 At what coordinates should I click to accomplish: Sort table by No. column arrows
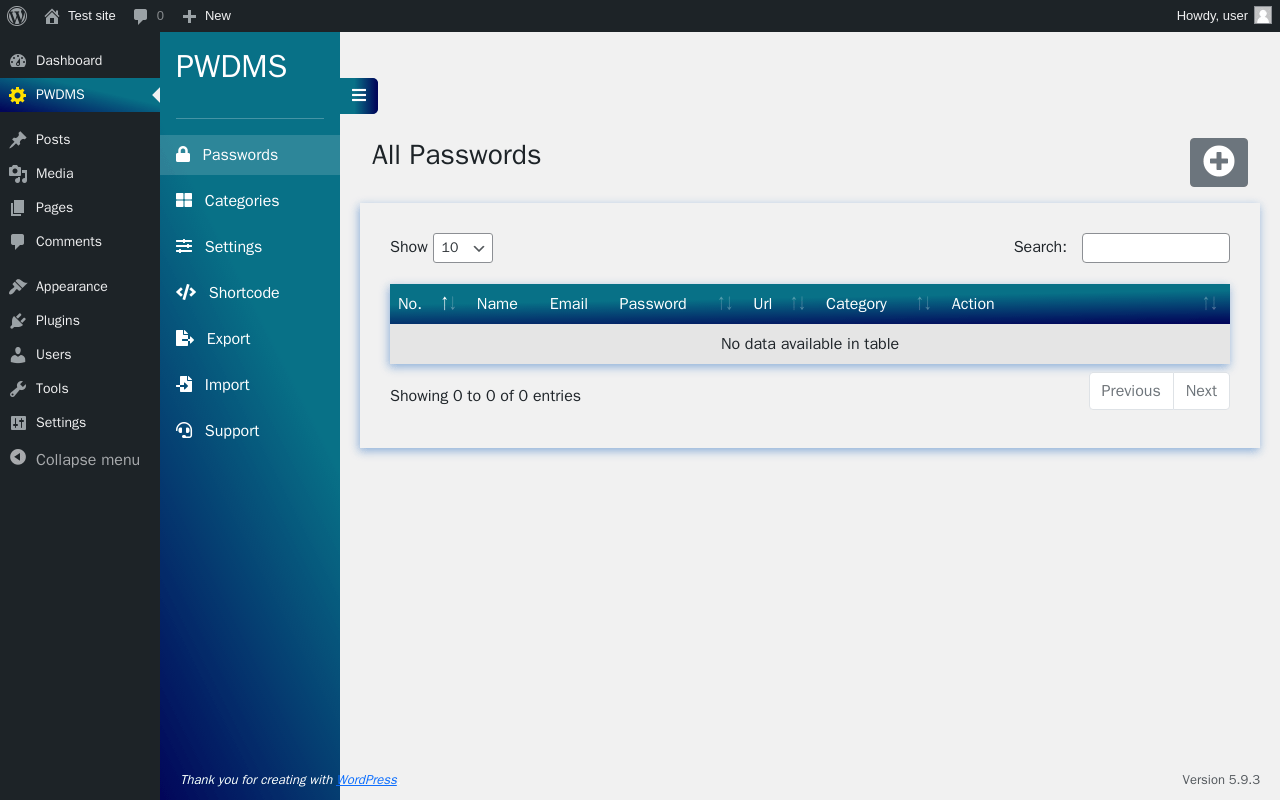449,304
